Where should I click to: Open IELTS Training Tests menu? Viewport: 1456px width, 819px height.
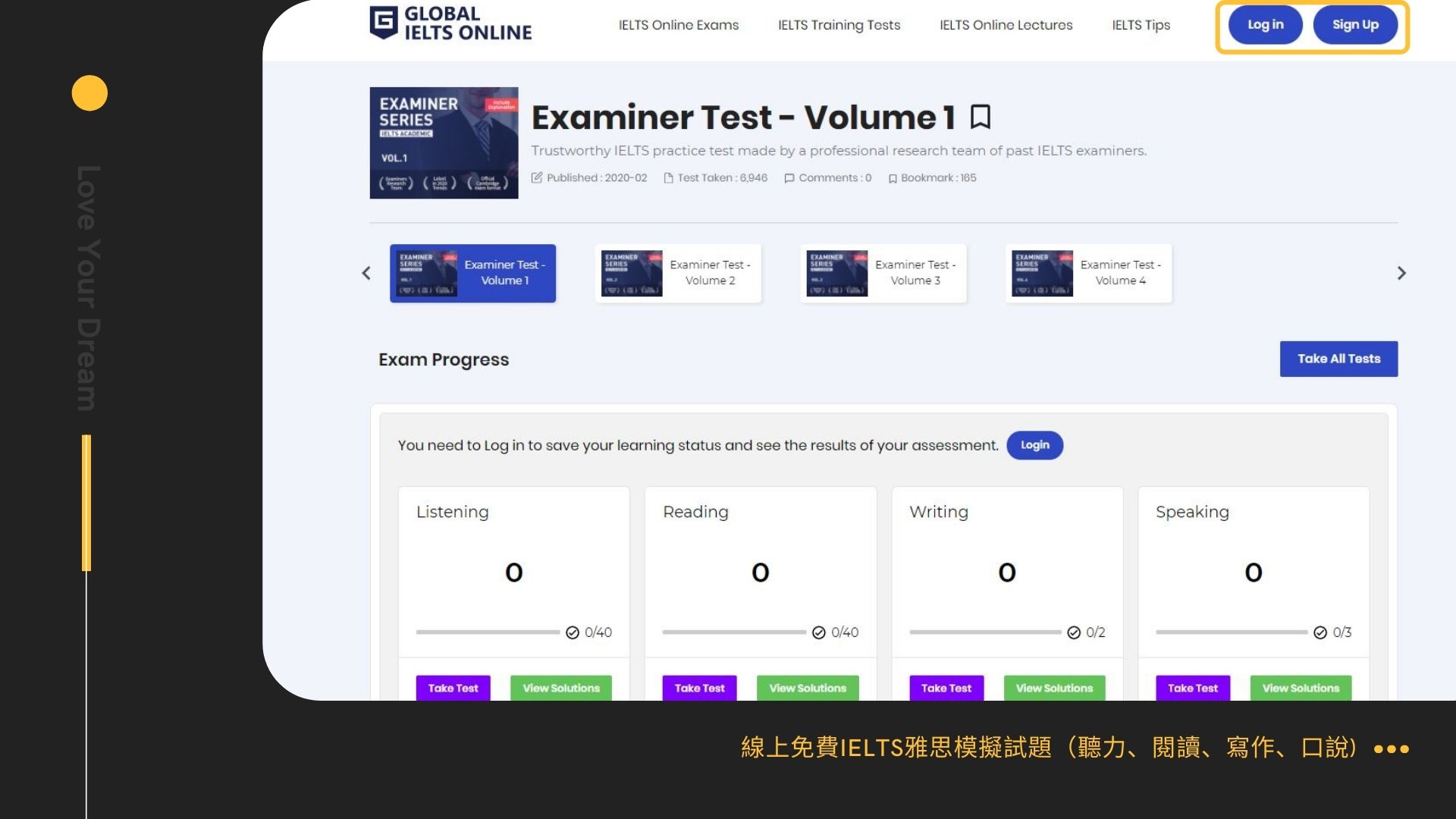pos(839,25)
